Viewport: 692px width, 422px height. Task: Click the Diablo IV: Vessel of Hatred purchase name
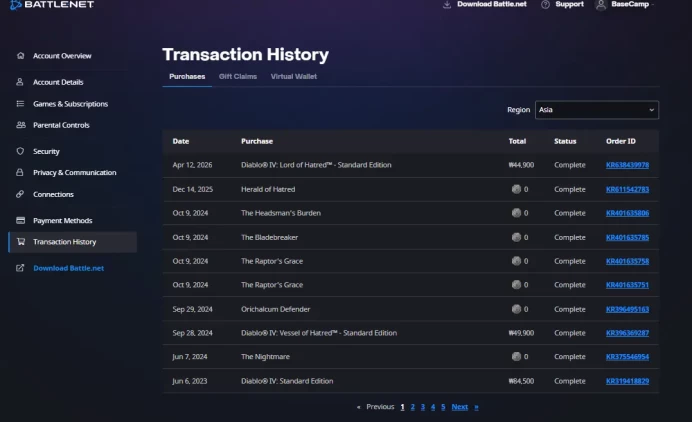(319, 333)
